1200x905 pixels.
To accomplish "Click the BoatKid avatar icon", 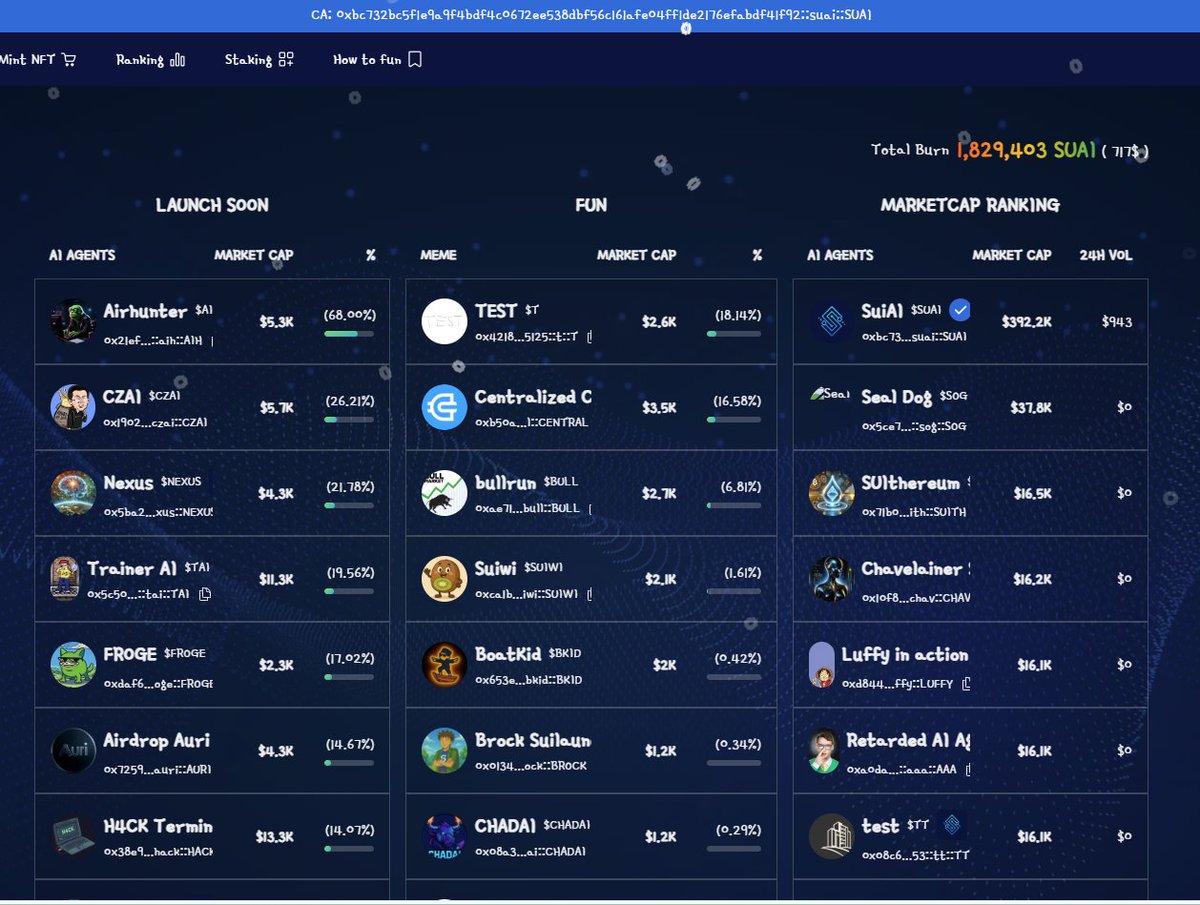I will (444, 665).
